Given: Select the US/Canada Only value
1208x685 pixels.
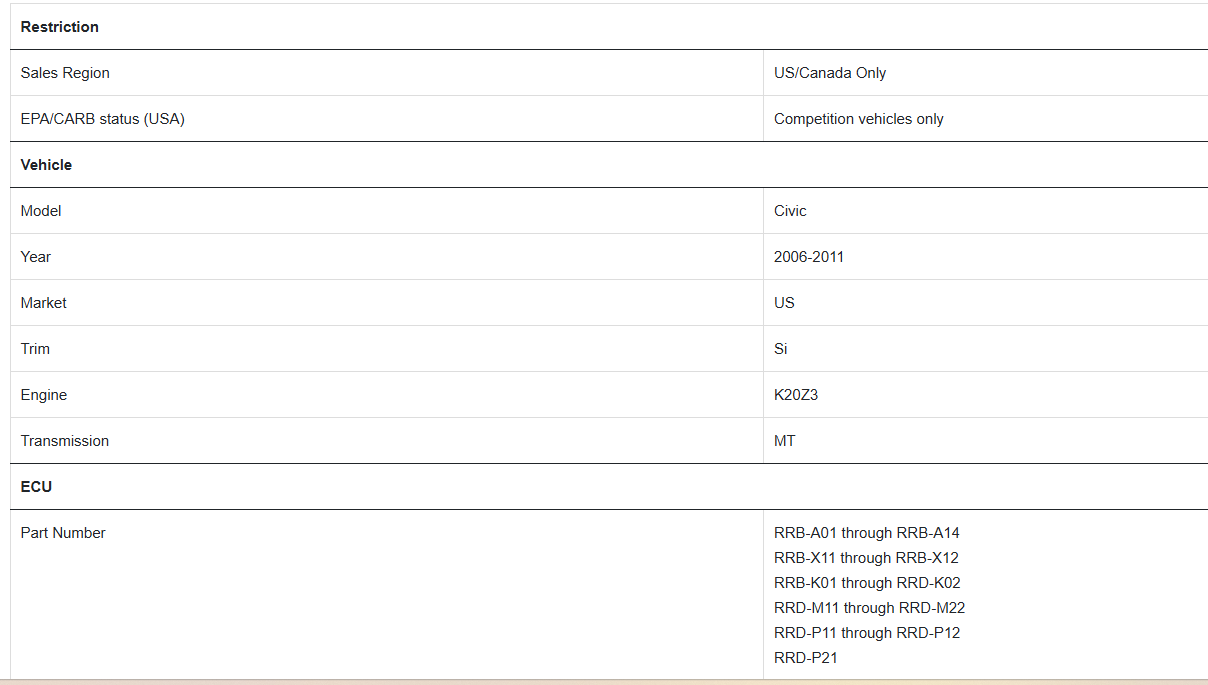Looking at the screenshot, I should tap(830, 73).
